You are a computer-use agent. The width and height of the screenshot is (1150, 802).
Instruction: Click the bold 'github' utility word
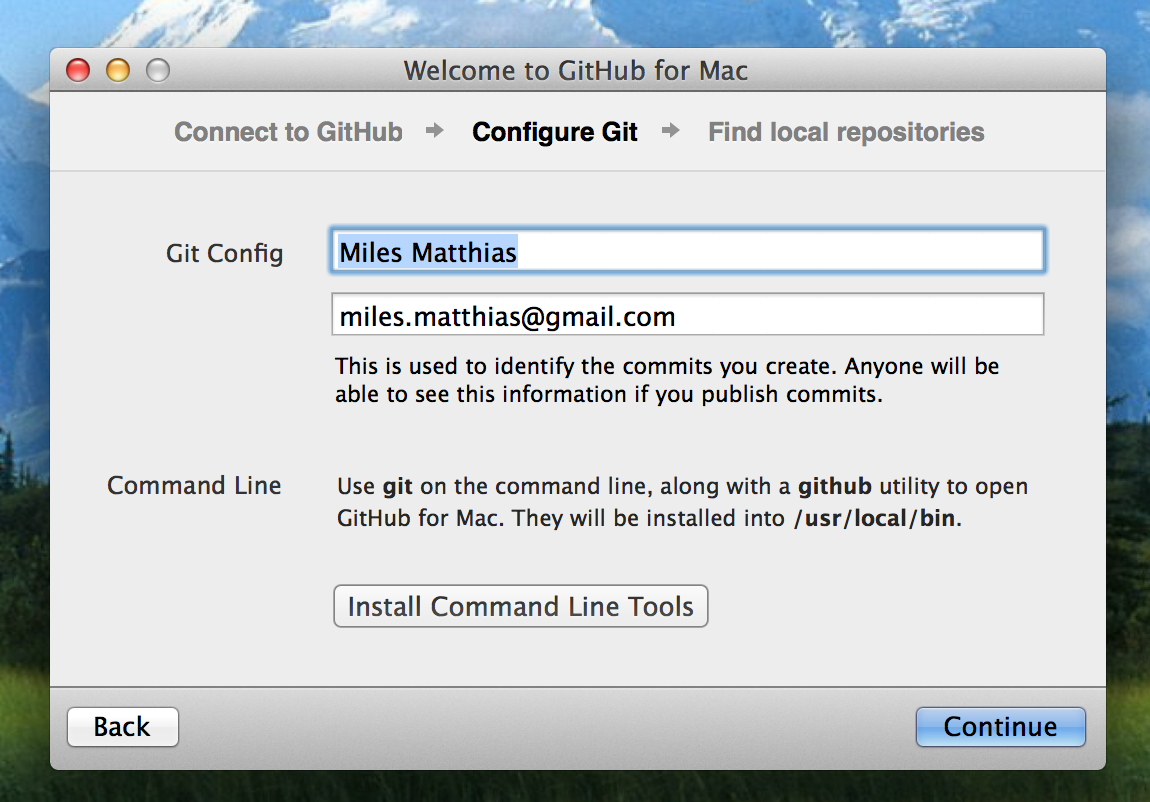tap(835, 487)
